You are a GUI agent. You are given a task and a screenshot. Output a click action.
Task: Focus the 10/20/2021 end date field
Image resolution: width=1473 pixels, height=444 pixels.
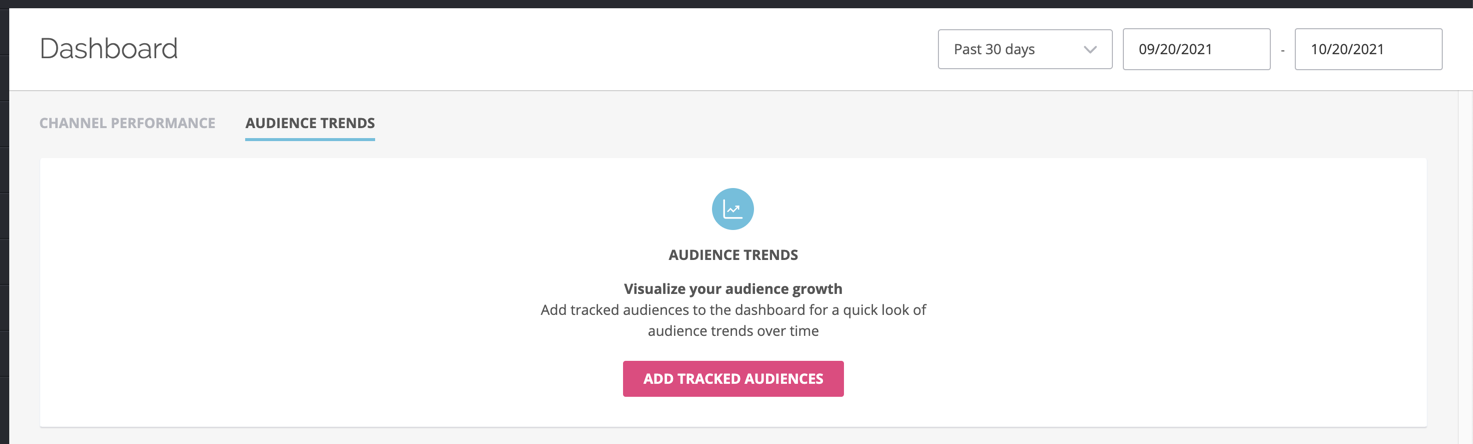(x=1368, y=49)
